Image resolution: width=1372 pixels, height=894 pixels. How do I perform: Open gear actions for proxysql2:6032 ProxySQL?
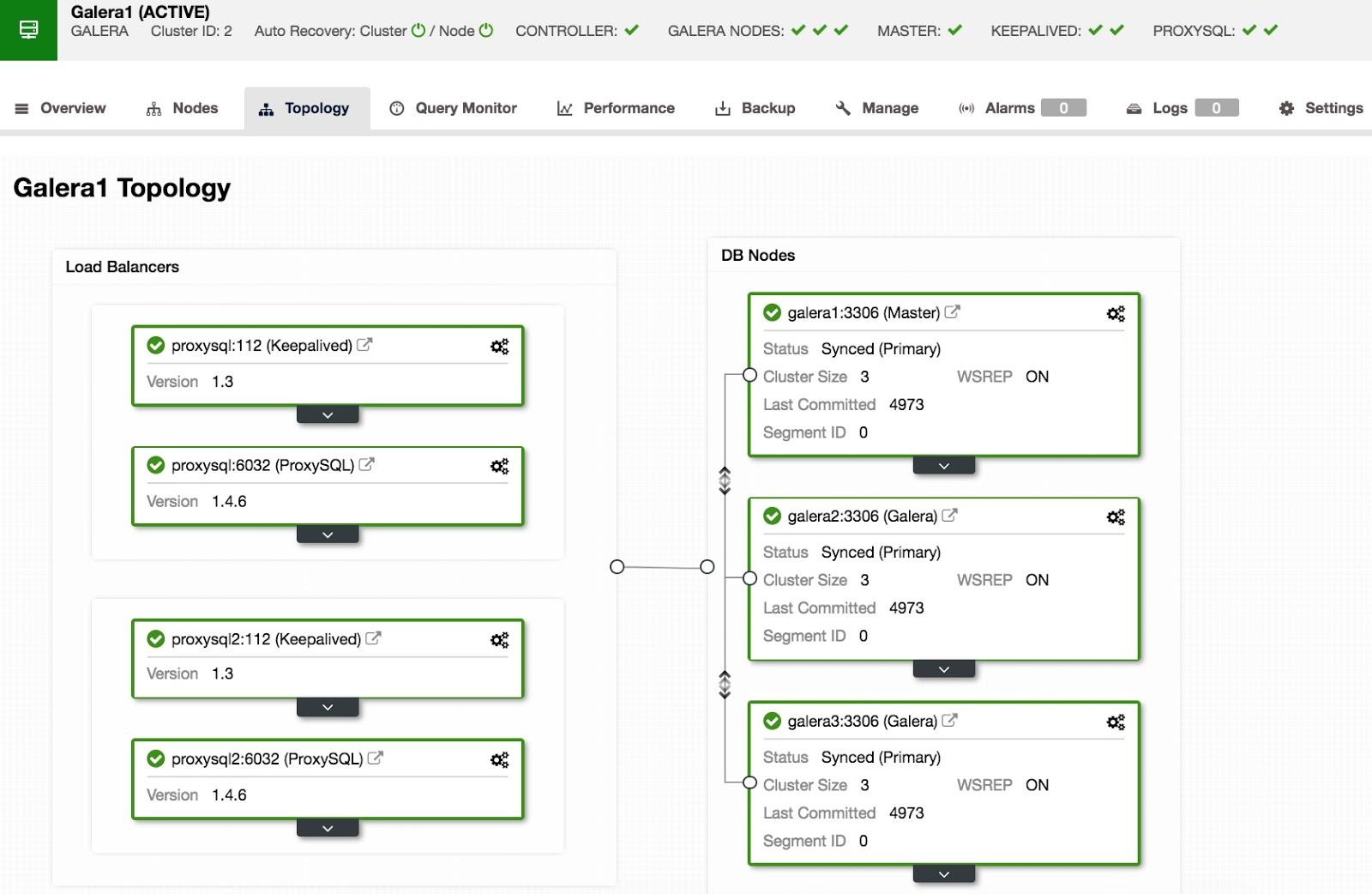pos(499,760)
